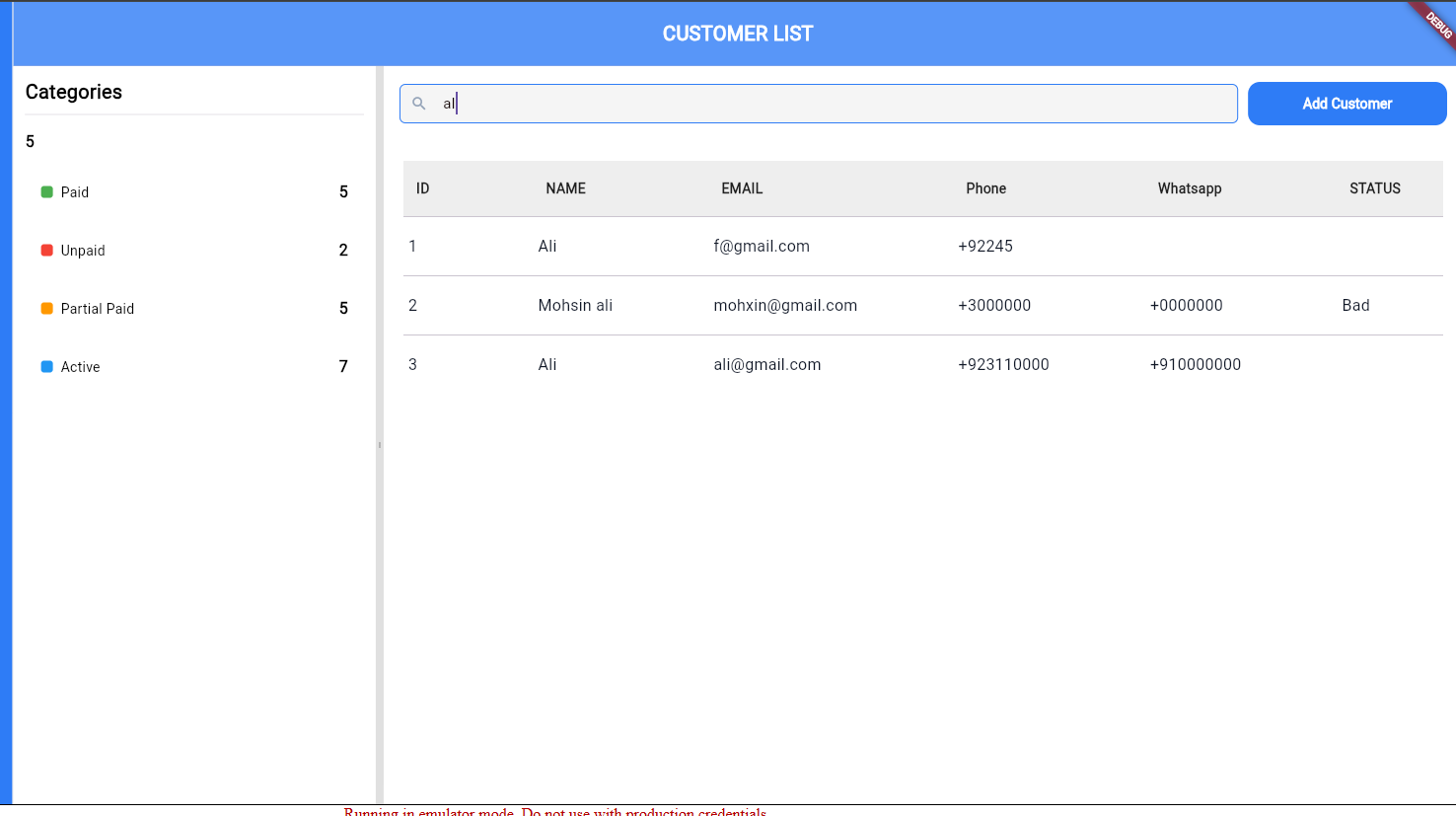Click the STATUS column header
Viewport: 1456px width, 816px height.
click(x=1374, y=188)
